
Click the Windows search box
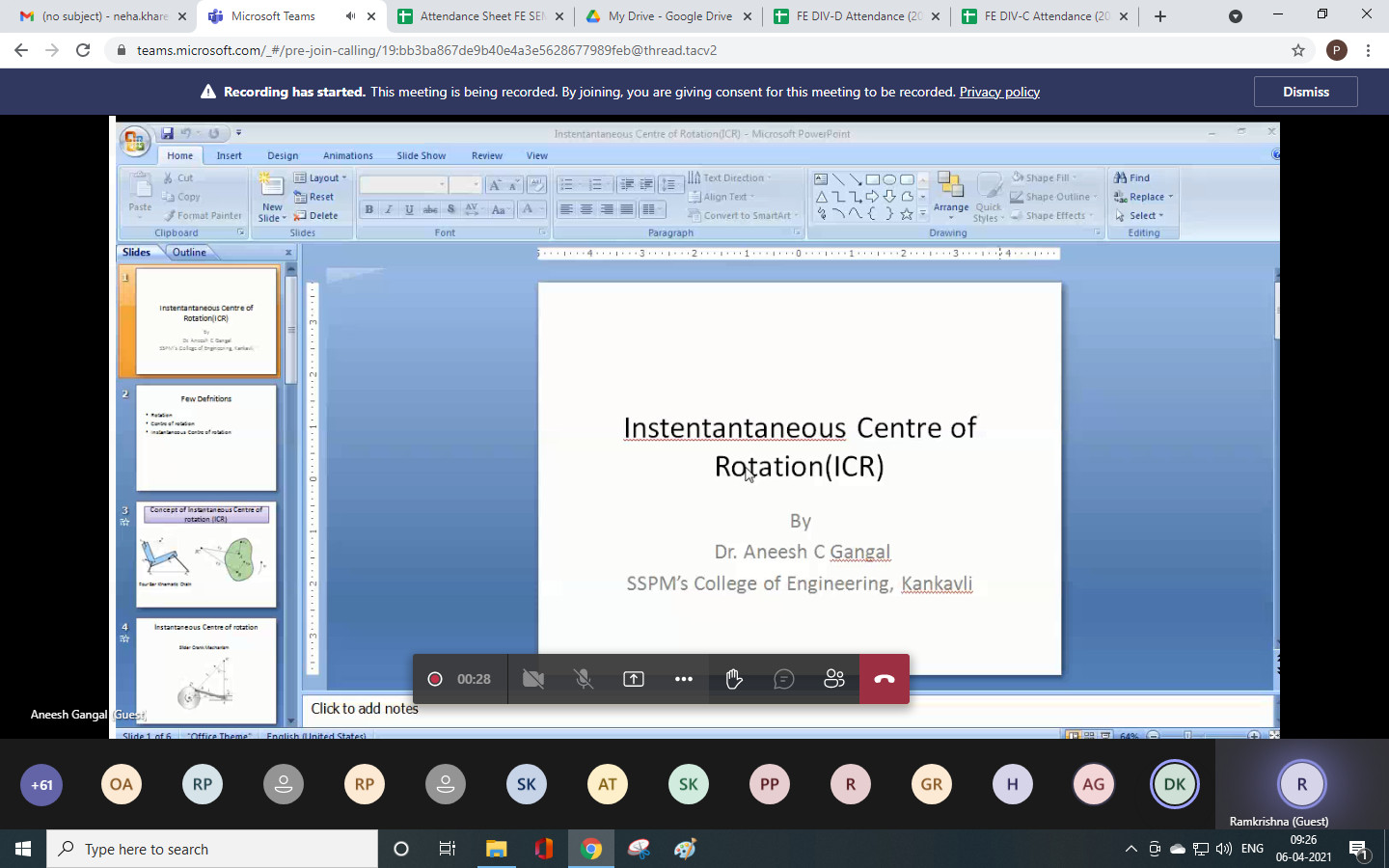point(212,849)
